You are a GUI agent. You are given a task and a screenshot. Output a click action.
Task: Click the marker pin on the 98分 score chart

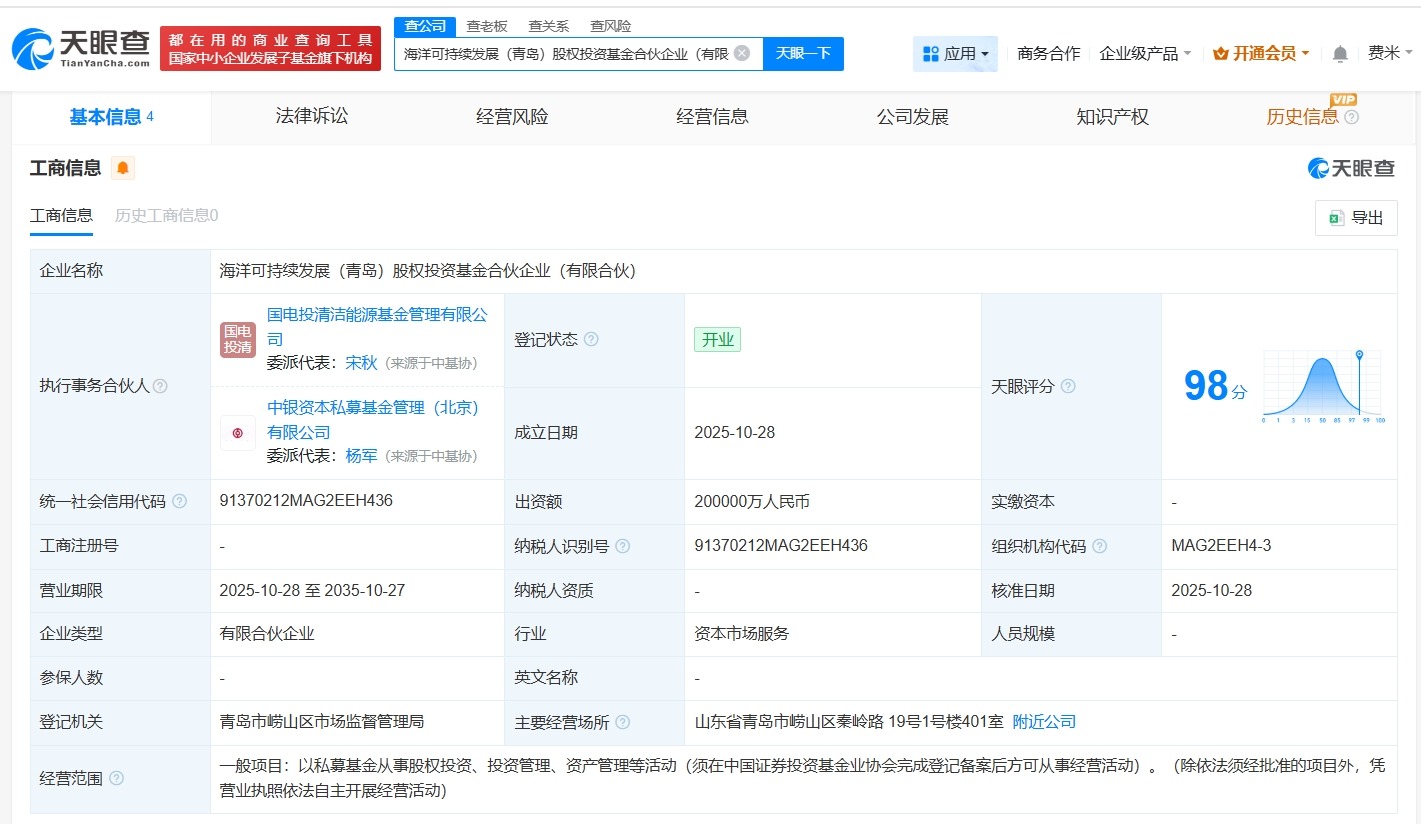1361,356
